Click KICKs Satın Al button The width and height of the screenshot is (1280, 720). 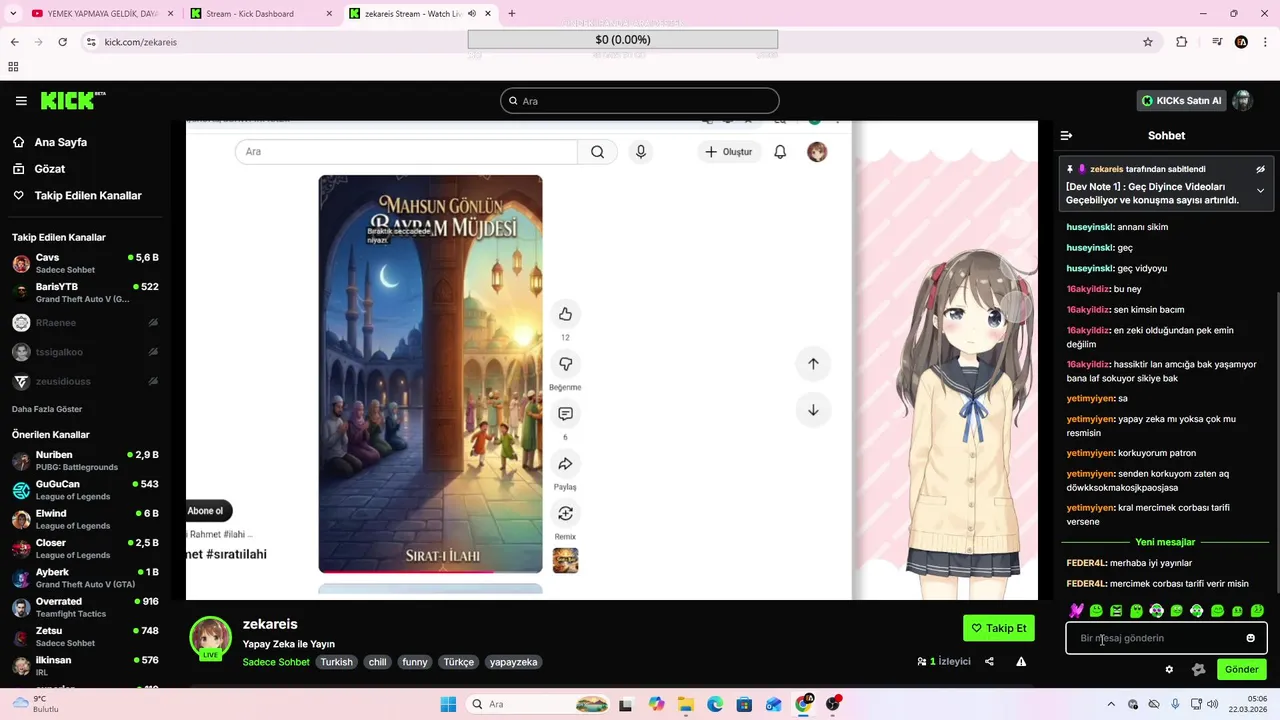(x=1182, y=101)
